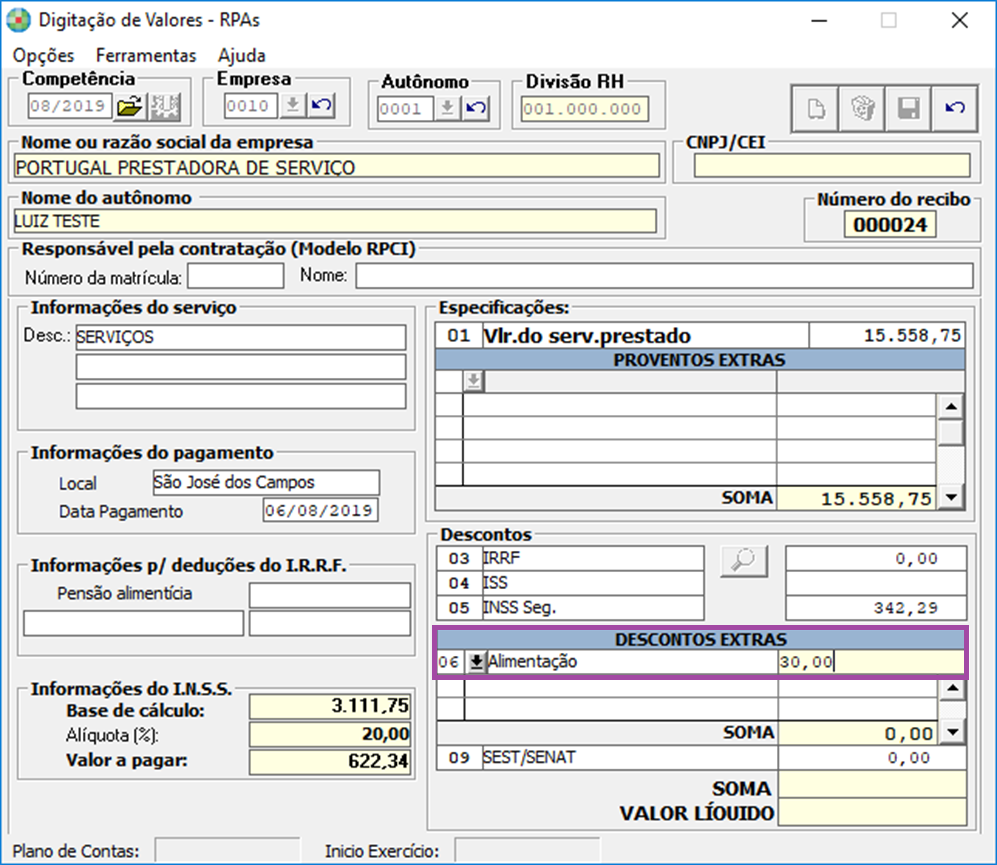Click the delete trash toolbar icon
Viewport: 997px width, 865px height.
(862, 109)
